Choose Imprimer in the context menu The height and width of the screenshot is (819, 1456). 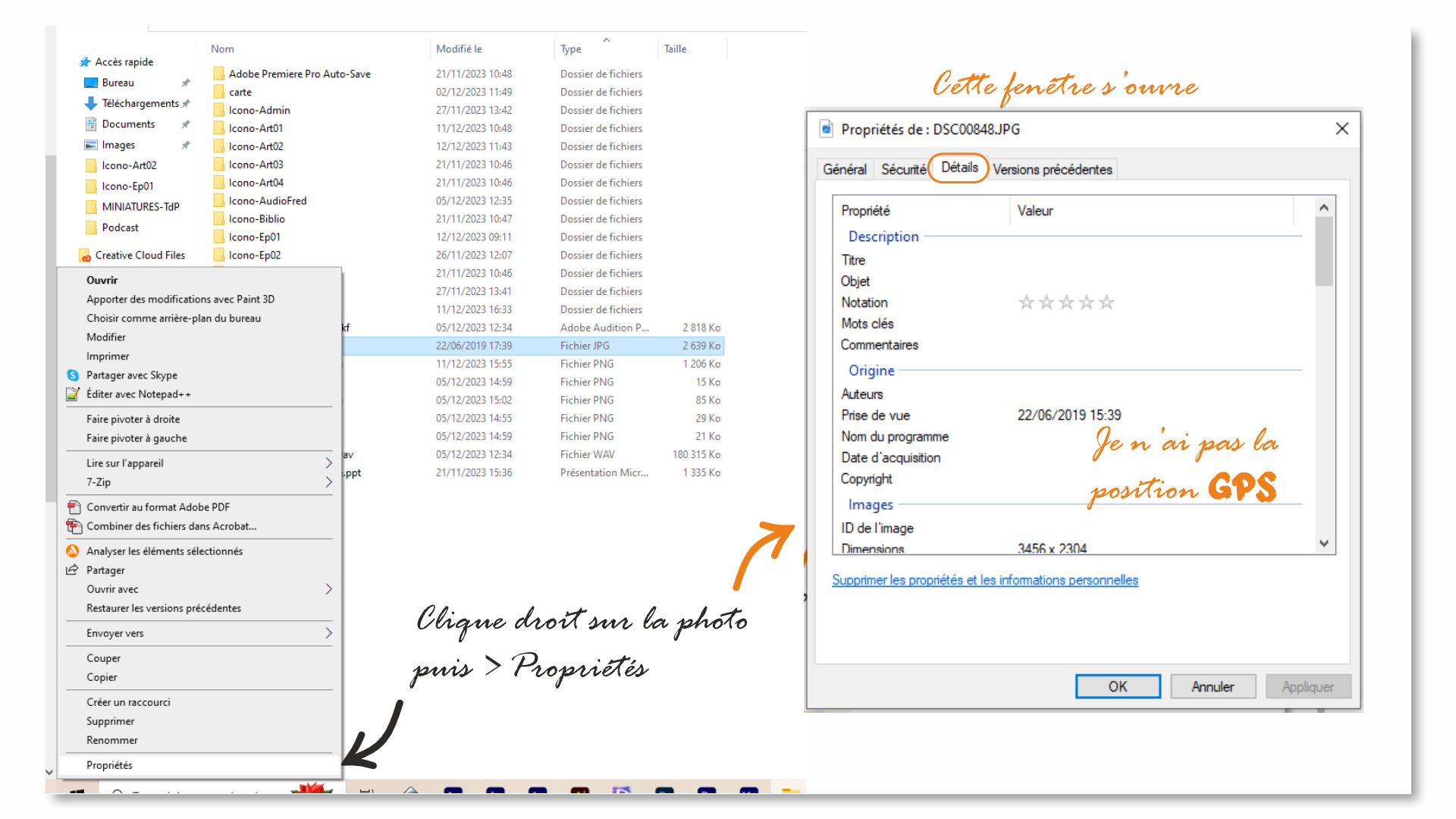199,356
